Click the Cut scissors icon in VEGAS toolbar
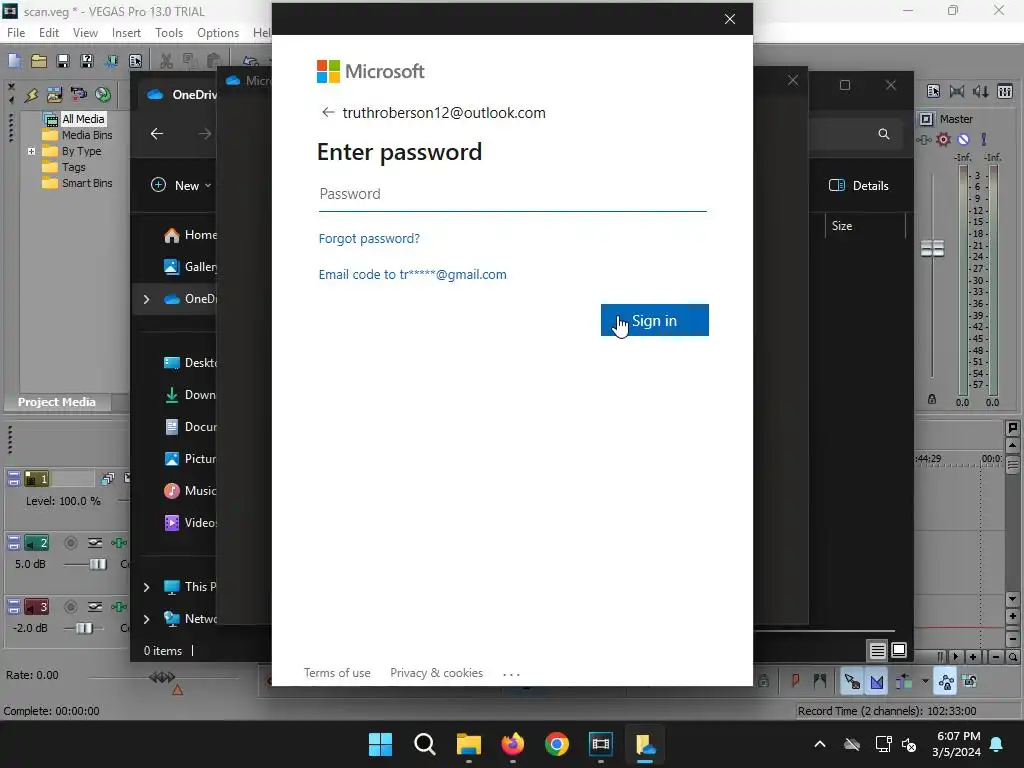Screen dimensions: 1024x768 167,61
